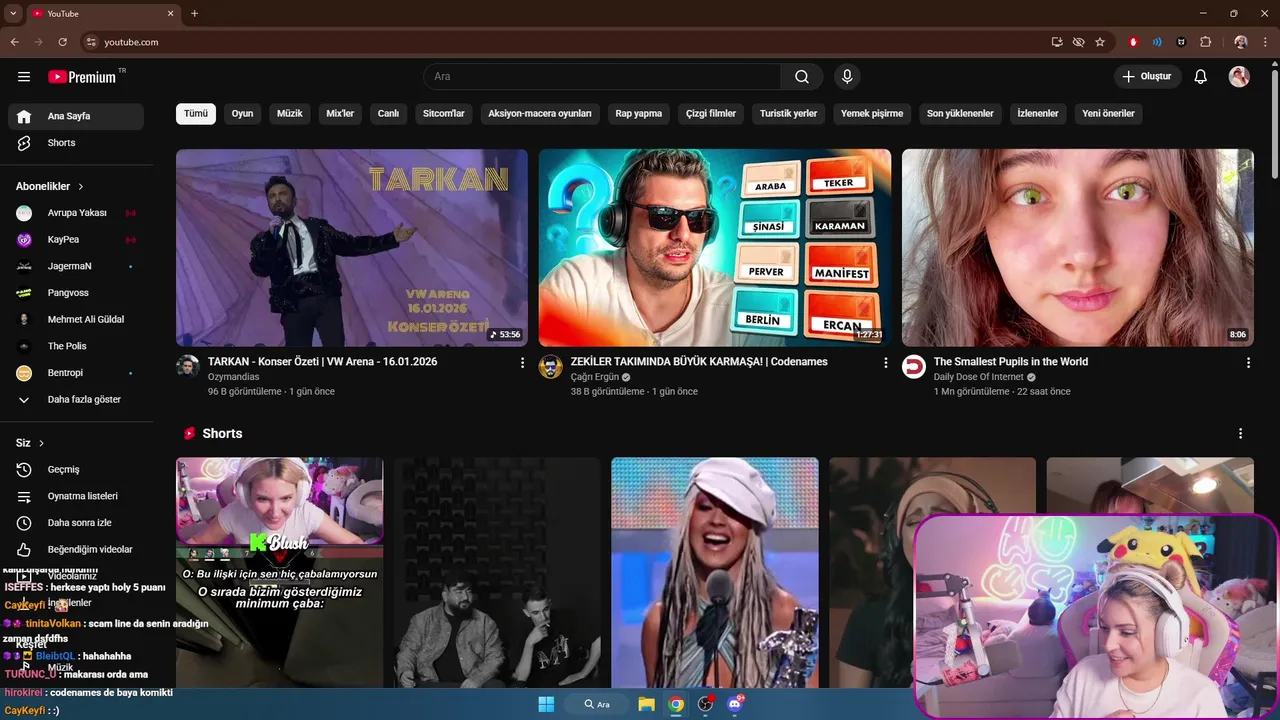Reload the page in Chrome
The width and height of the screenshot is (1280, 720).
62,42
